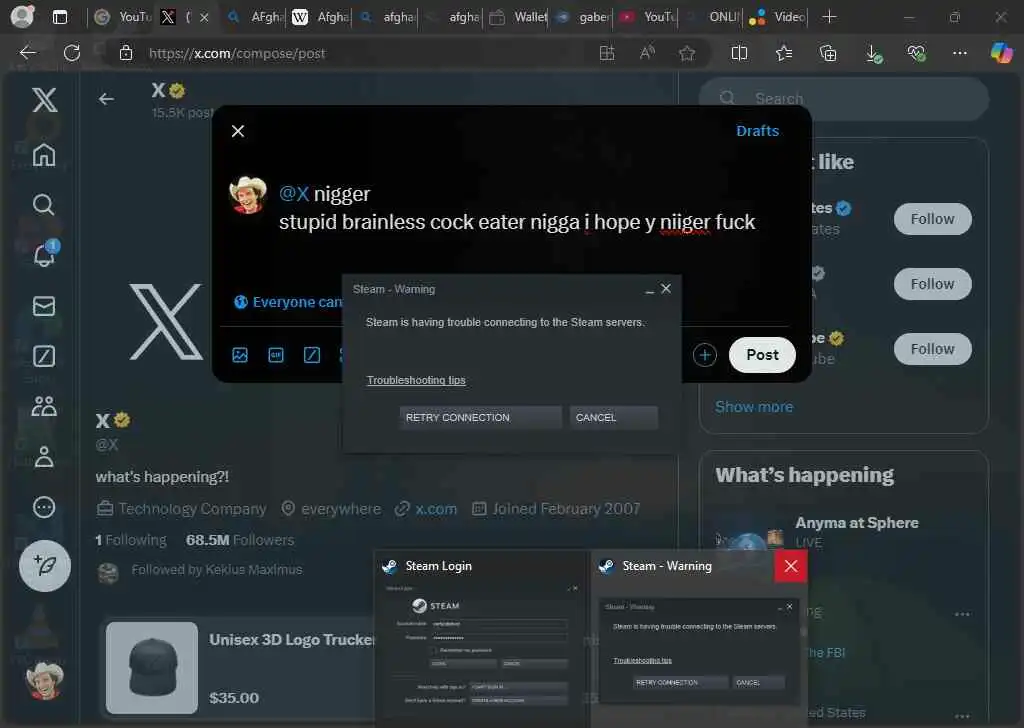Click the X Search field
Viewport: 1024px width, 728px height.
844,99
